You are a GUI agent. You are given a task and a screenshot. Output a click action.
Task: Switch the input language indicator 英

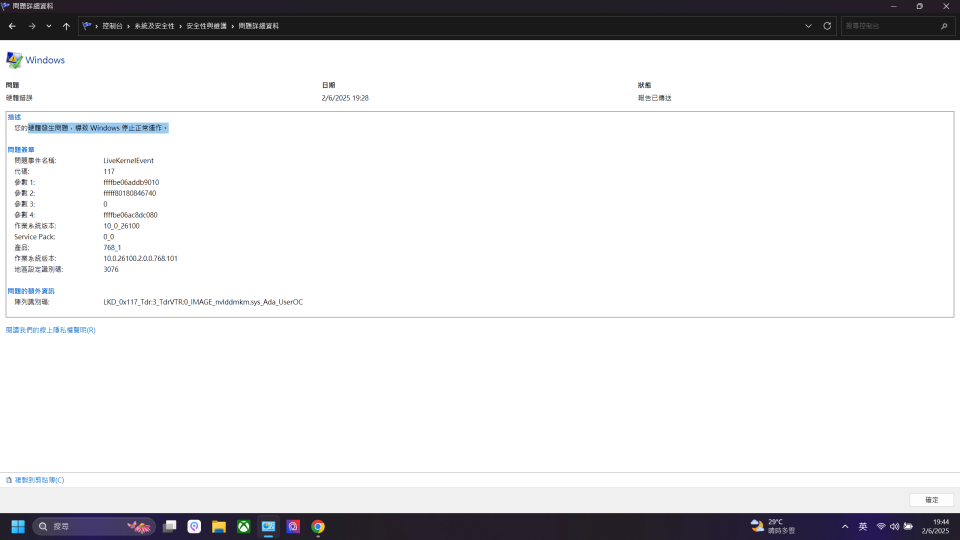point(863,527)
